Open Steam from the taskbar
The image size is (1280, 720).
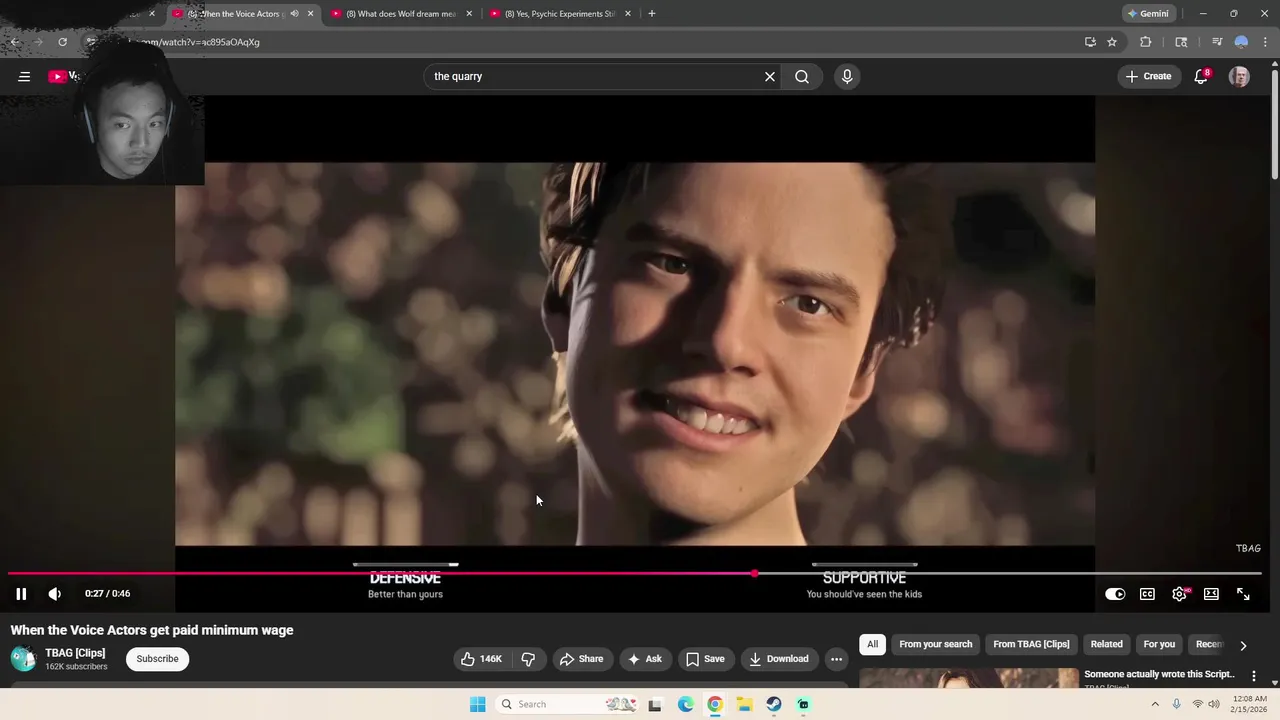coord(774,704)
